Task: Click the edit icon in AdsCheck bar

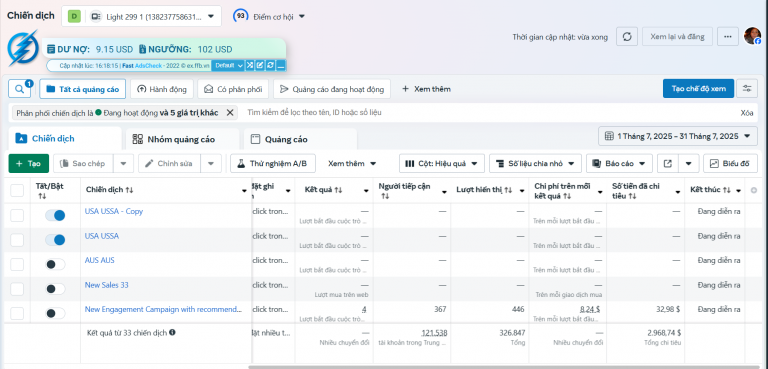Action: click(x=260, y=65)
